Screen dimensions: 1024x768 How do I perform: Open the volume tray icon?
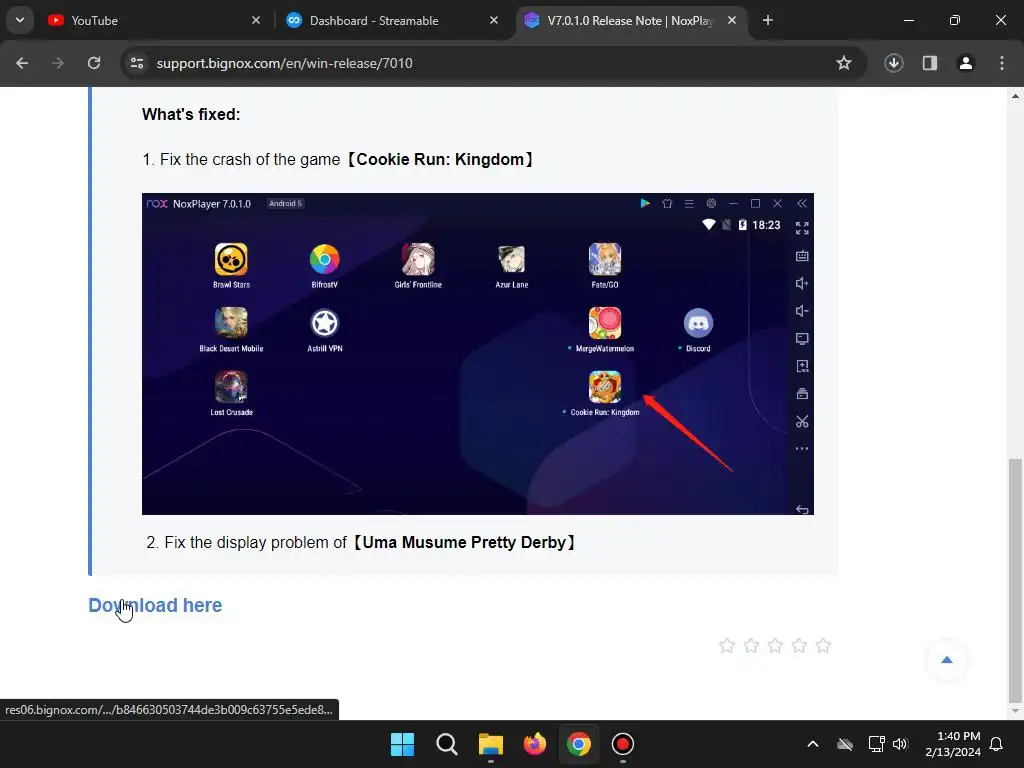pyautogui.click(x=901, y=744)
